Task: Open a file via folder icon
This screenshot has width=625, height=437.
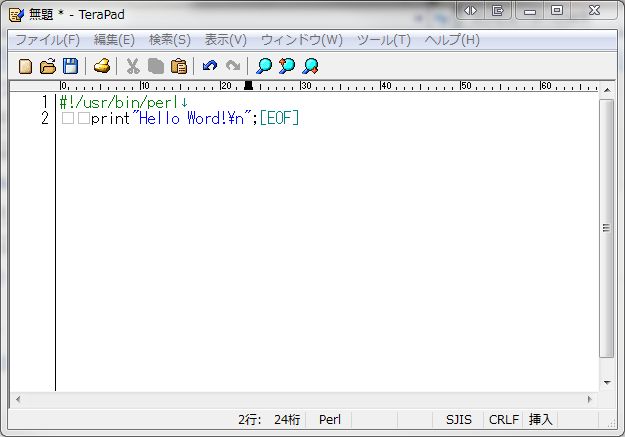Action: [48, 66]
